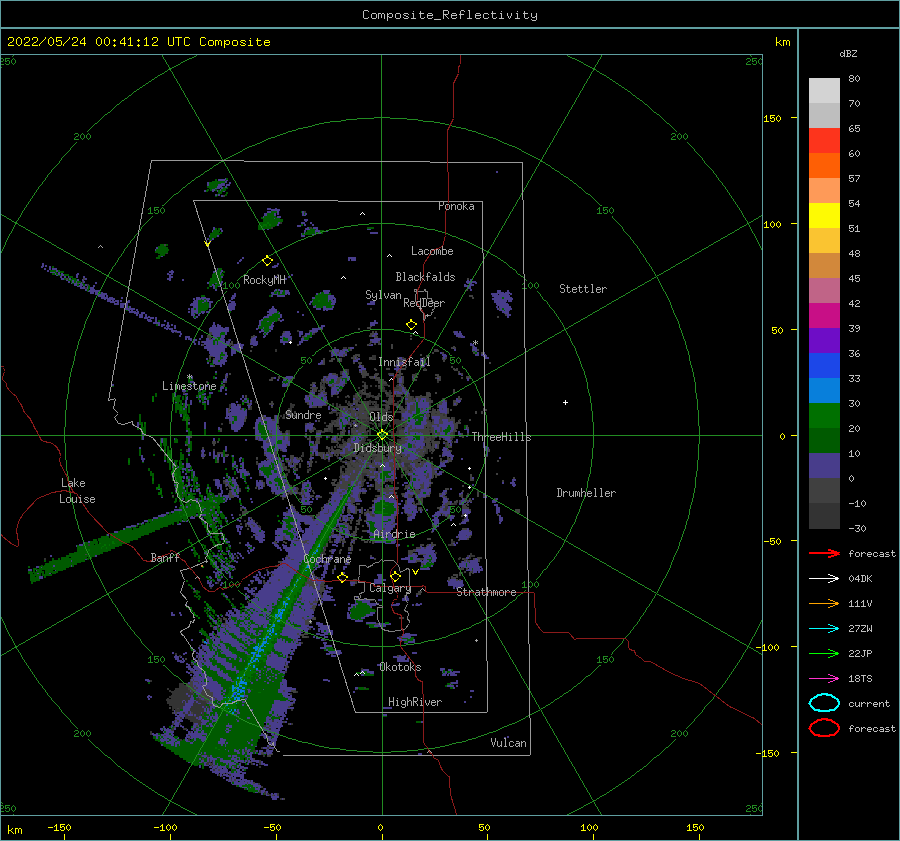Image resolution: width=900 pixels, height=841 pixels.
Task: Click the km unit label at top right
Action: [782, 42]
